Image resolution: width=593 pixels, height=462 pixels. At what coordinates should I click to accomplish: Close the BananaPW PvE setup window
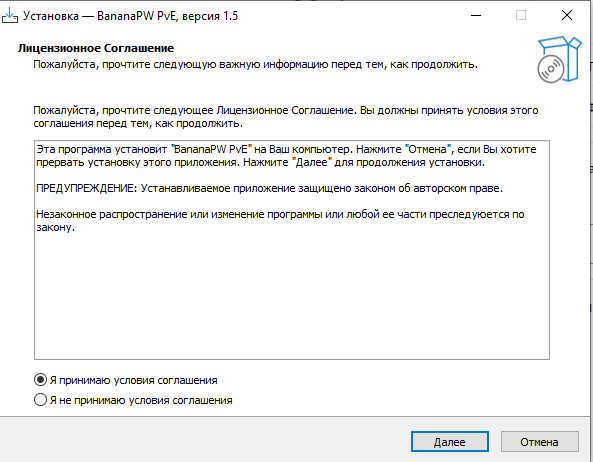(x=567, y=16)
